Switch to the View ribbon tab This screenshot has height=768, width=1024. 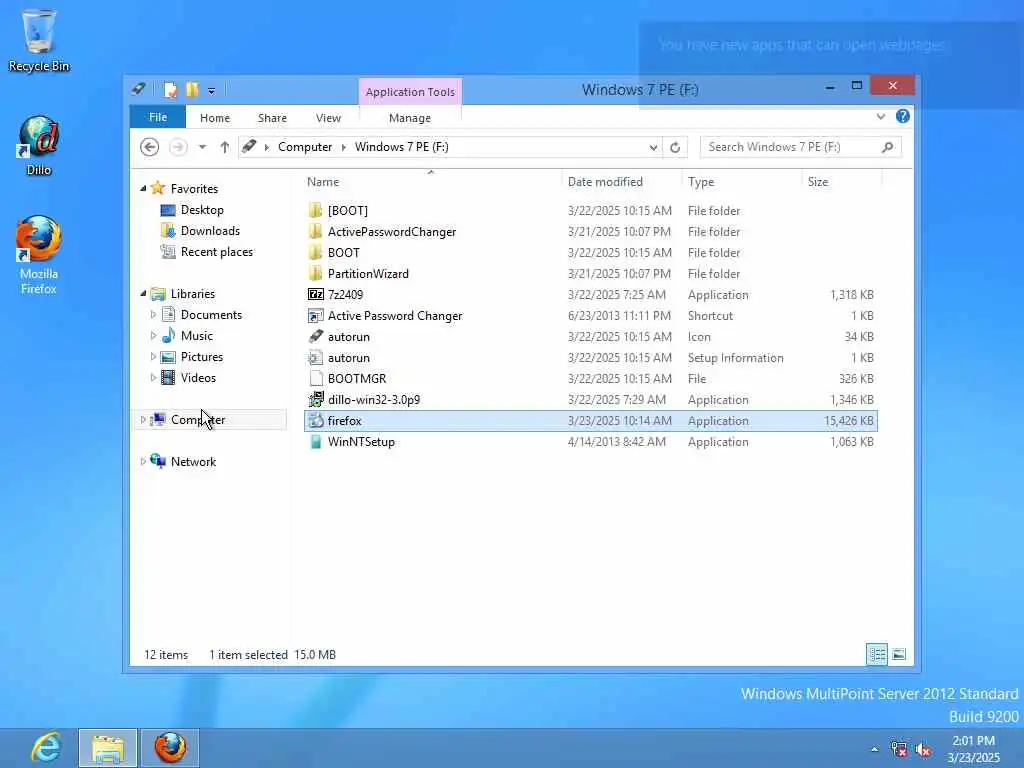328,118
